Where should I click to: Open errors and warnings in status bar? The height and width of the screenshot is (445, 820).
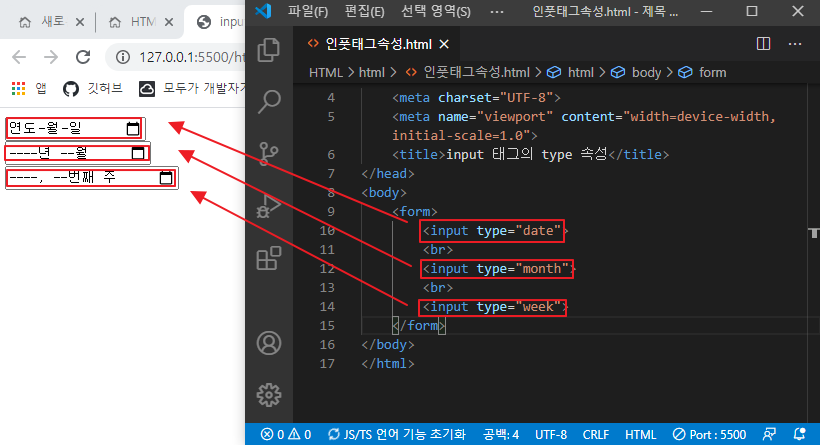[x=286, y=435]
